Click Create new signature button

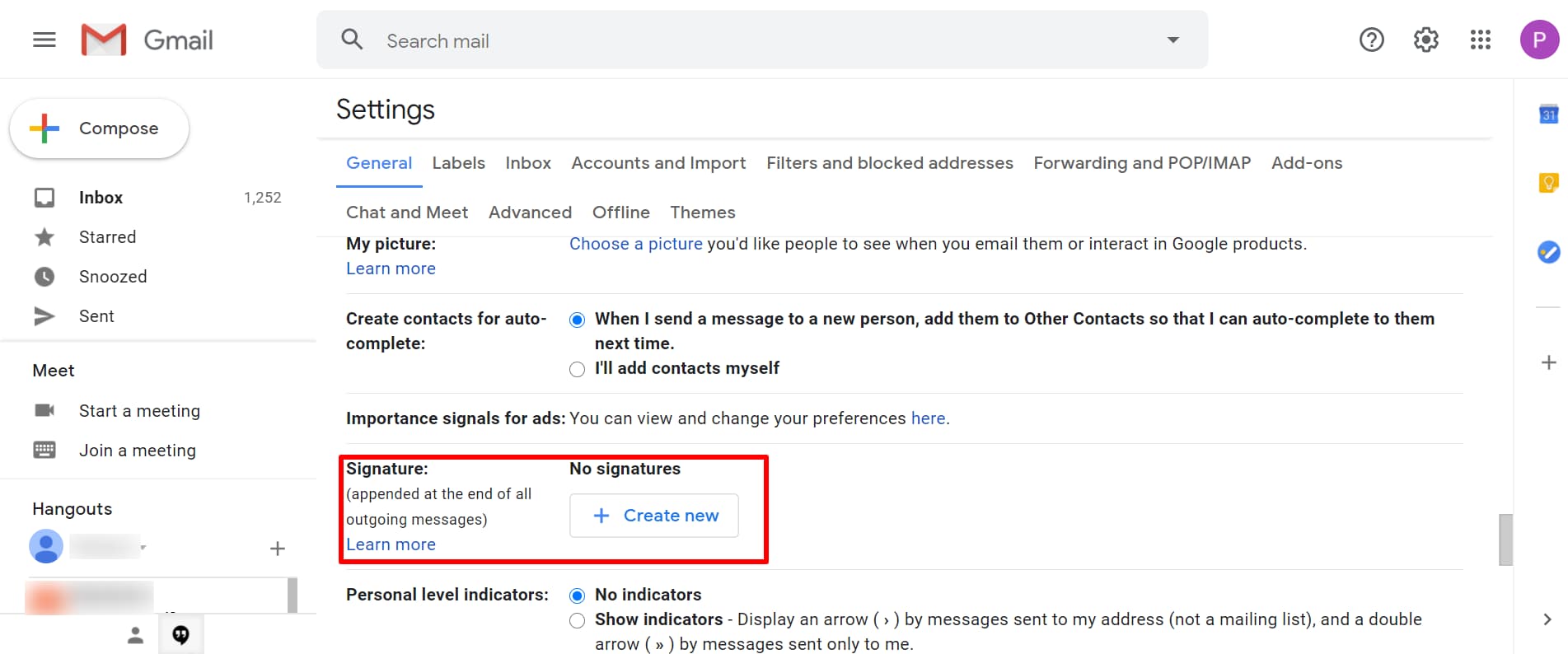click(x=654, y=516)
